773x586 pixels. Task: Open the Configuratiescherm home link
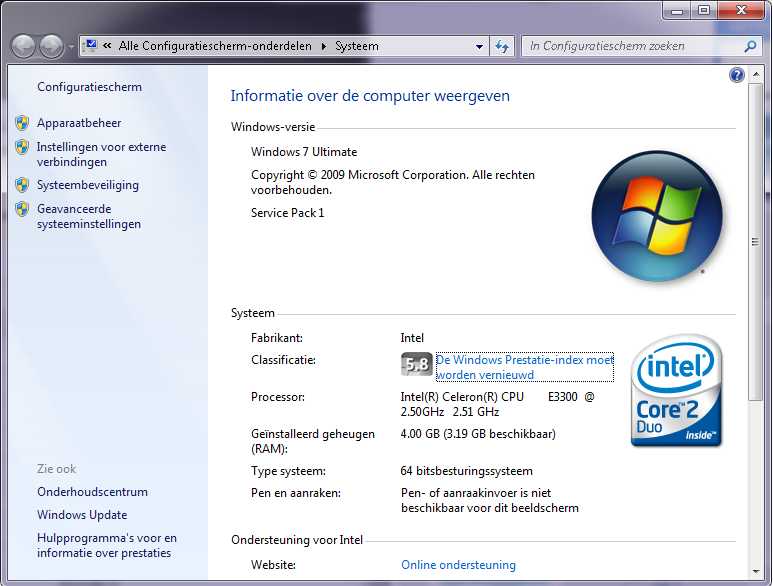[x=89, y=87]
